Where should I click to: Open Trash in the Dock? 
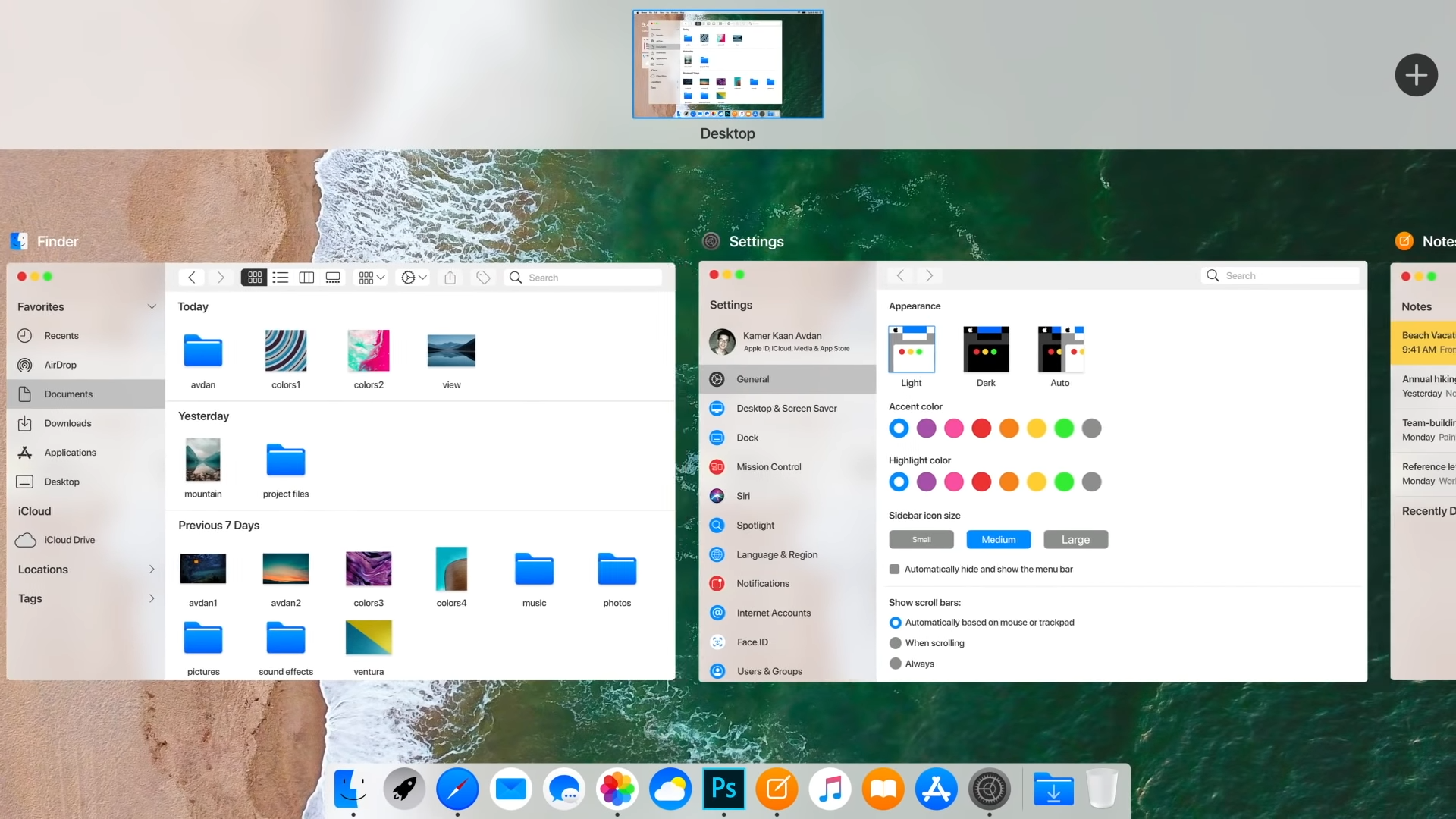point(1102,789)
